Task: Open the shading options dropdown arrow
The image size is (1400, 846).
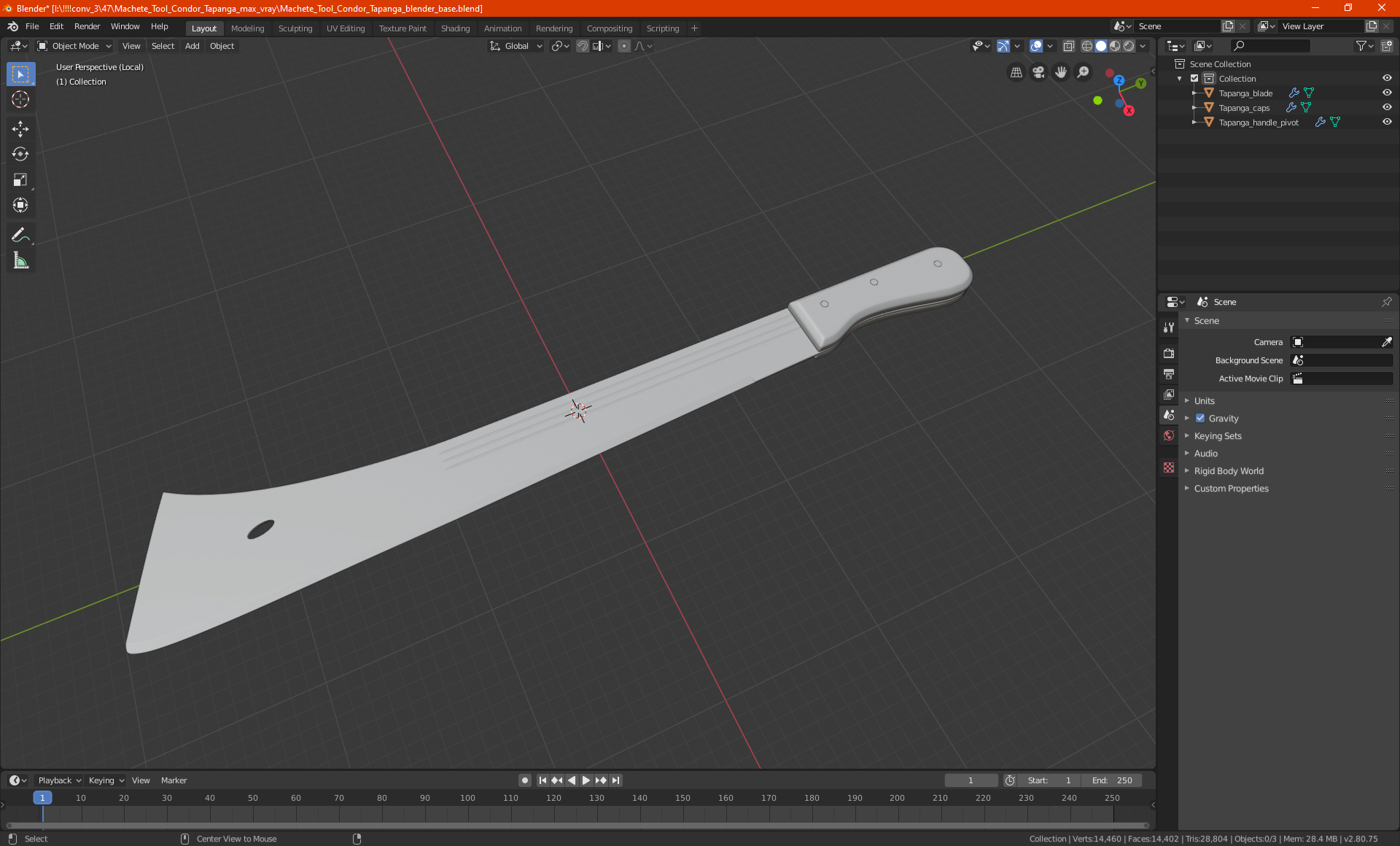Action: click(x=1143, y=46)
